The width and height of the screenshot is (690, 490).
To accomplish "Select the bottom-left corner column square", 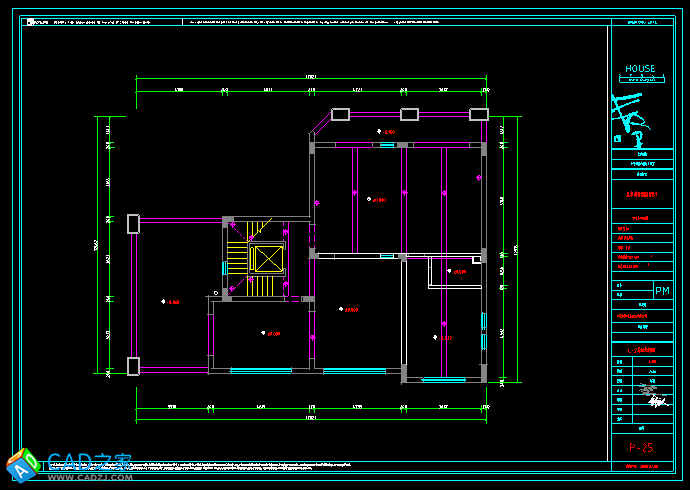I will (133, 365).
